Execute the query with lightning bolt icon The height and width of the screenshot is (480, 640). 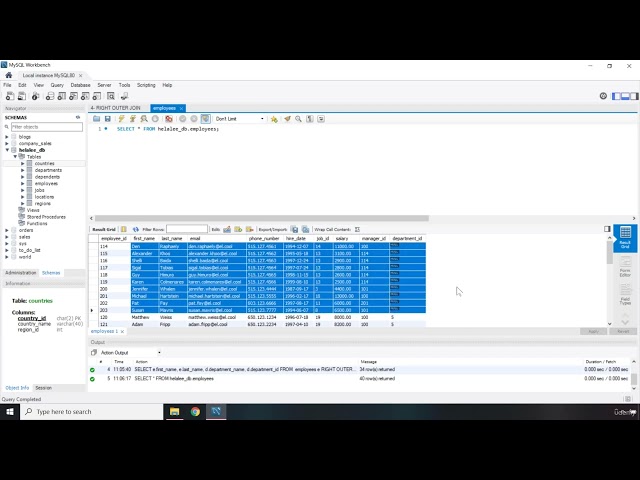coord(121,119)
